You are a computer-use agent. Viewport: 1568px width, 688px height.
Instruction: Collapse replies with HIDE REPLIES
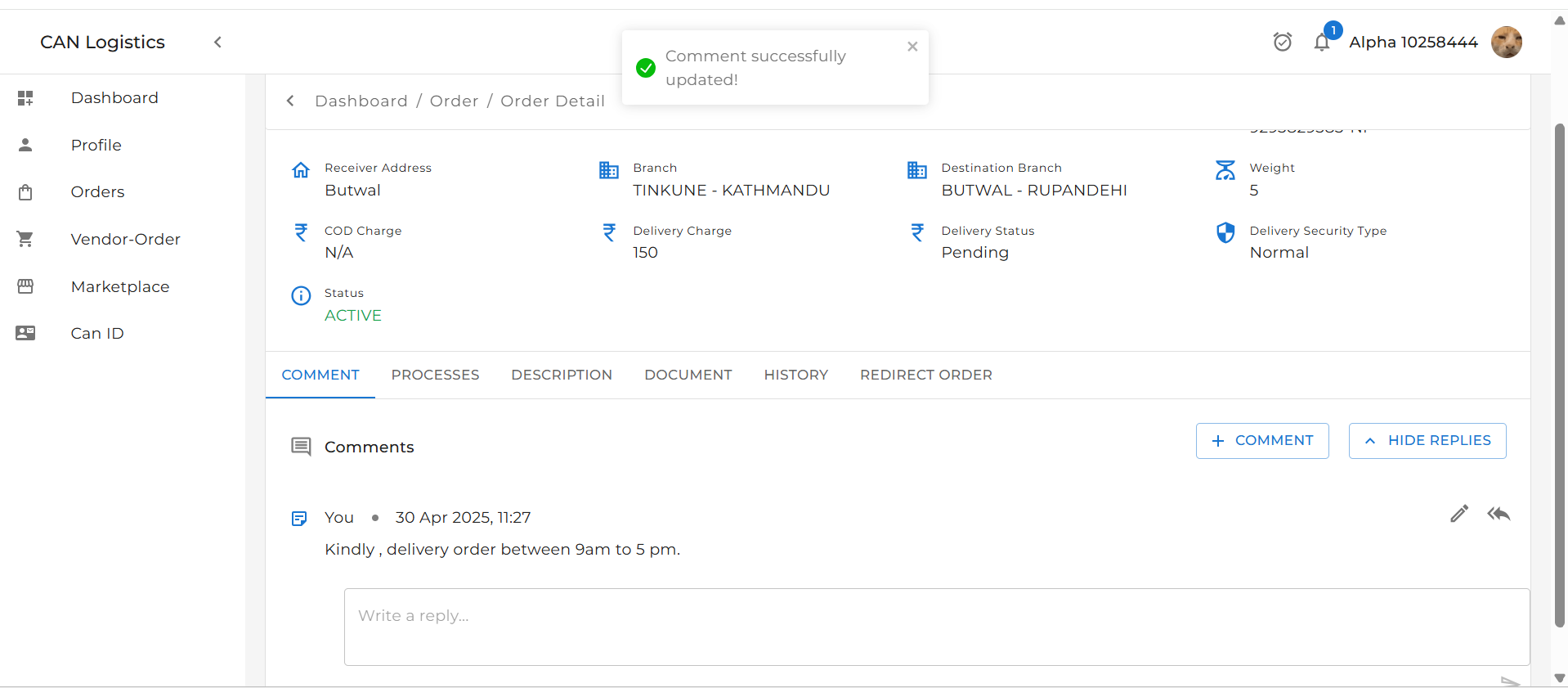pyautogui.click(x=1427, y=441)
